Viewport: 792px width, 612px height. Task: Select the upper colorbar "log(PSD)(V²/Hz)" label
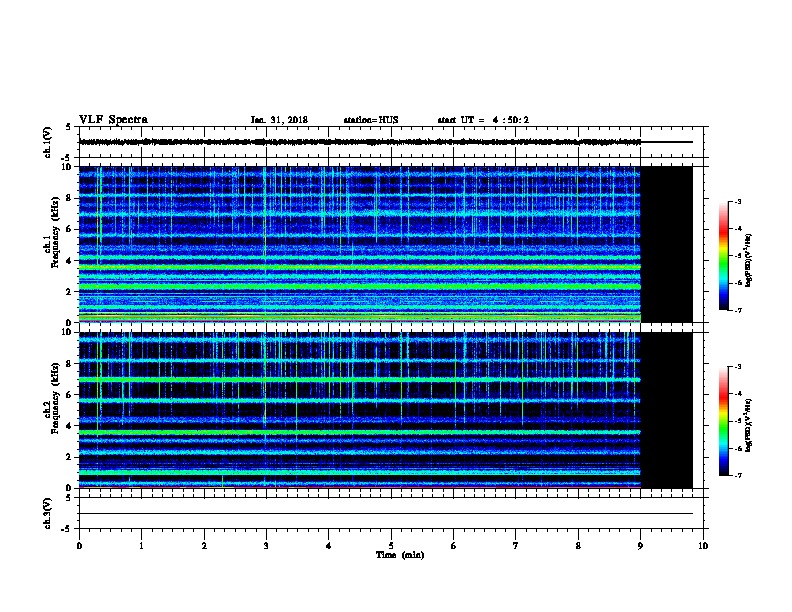[749, 260]
